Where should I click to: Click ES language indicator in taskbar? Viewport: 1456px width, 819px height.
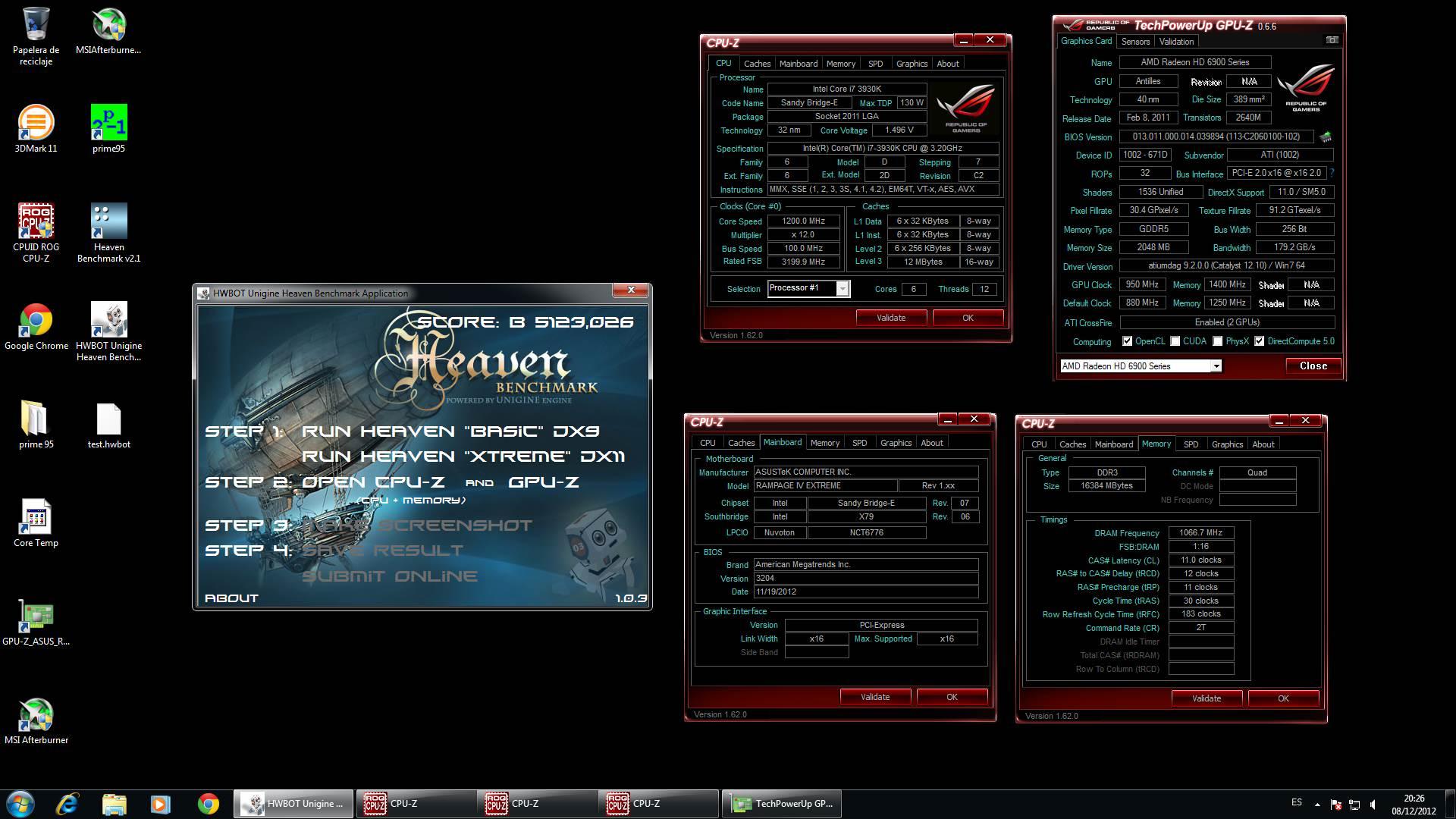[x=1297, y=802]
